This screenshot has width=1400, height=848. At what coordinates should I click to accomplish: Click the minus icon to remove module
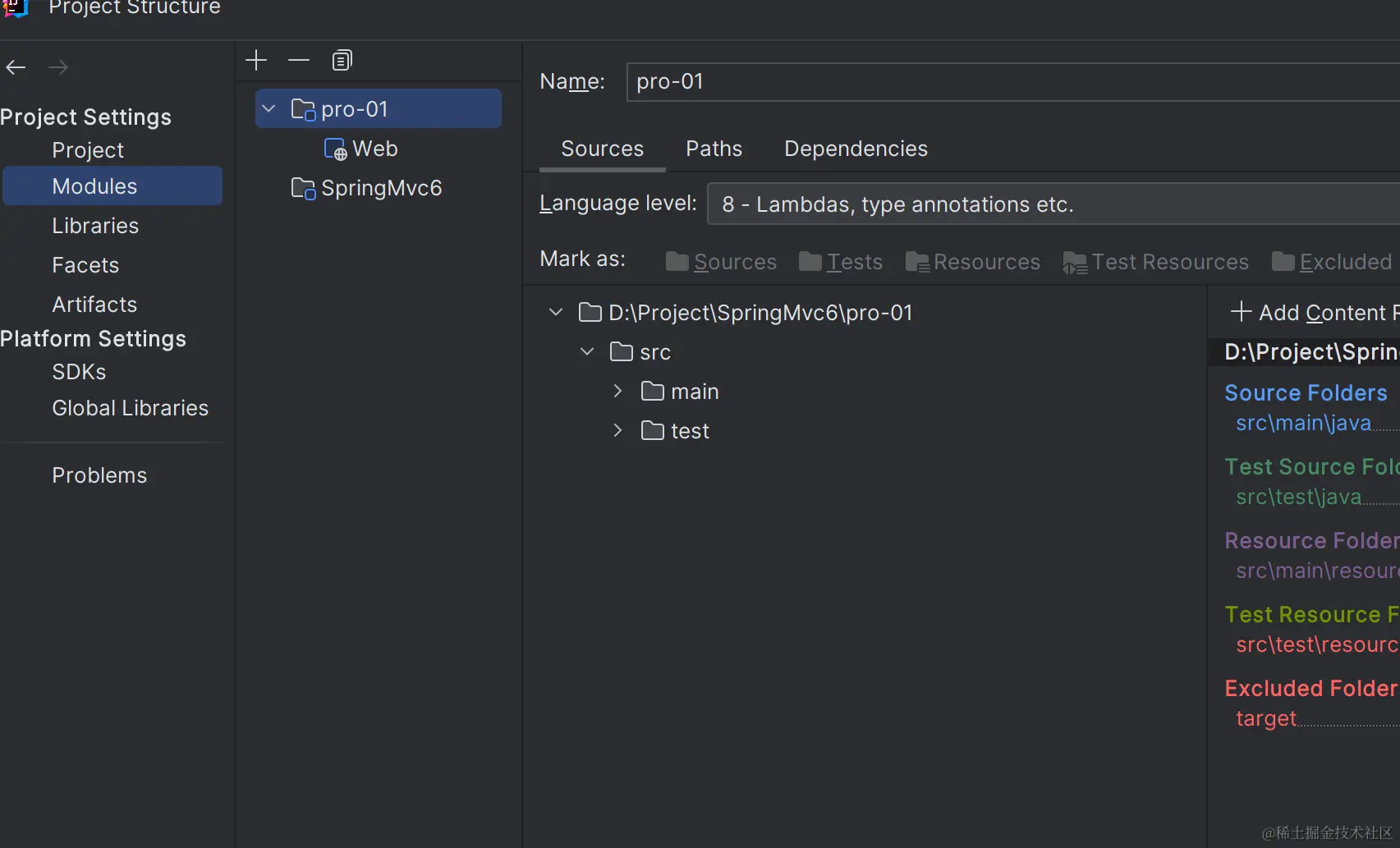pos(299,60)
